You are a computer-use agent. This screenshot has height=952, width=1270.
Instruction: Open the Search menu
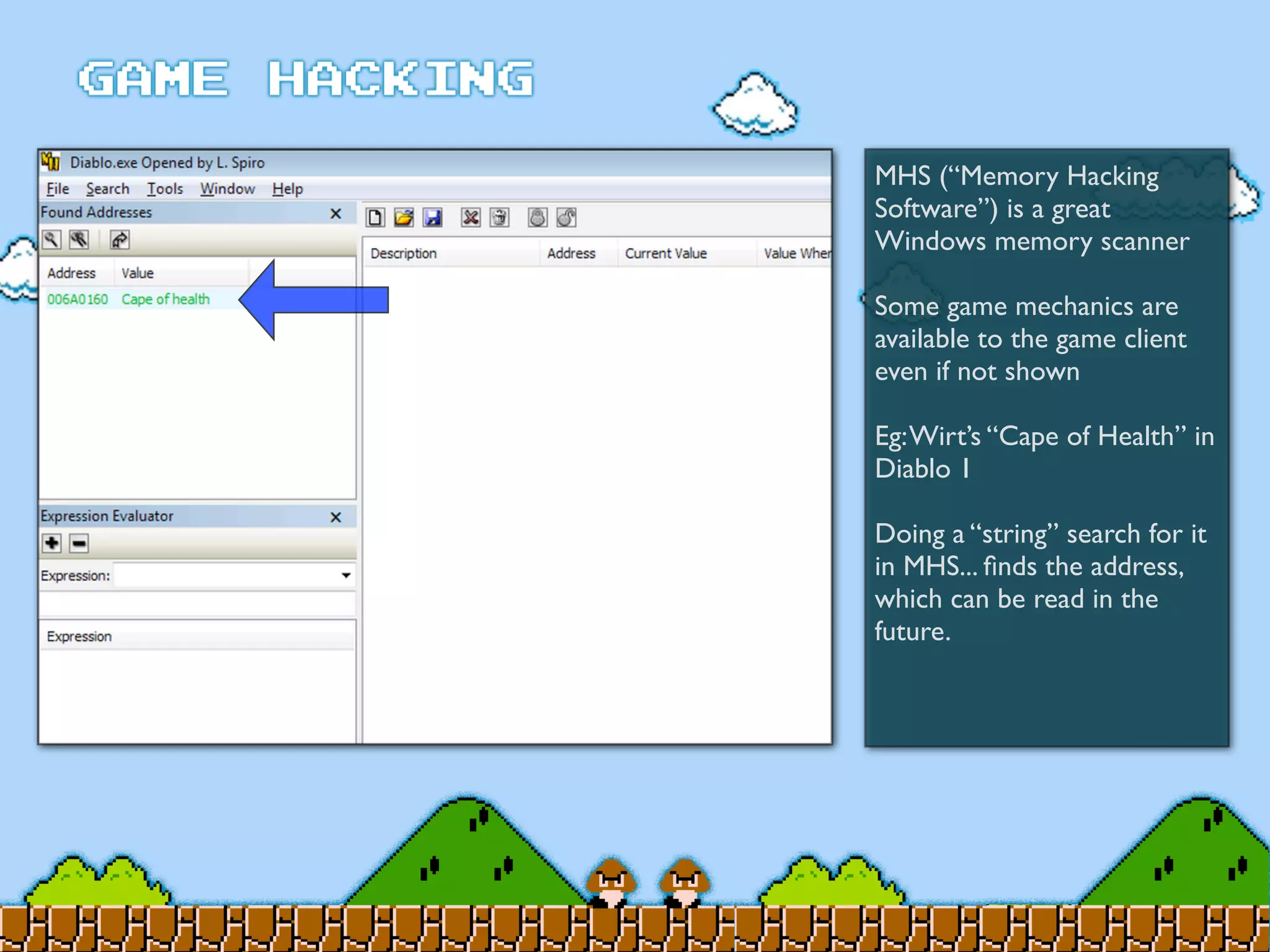pos(107,188)
